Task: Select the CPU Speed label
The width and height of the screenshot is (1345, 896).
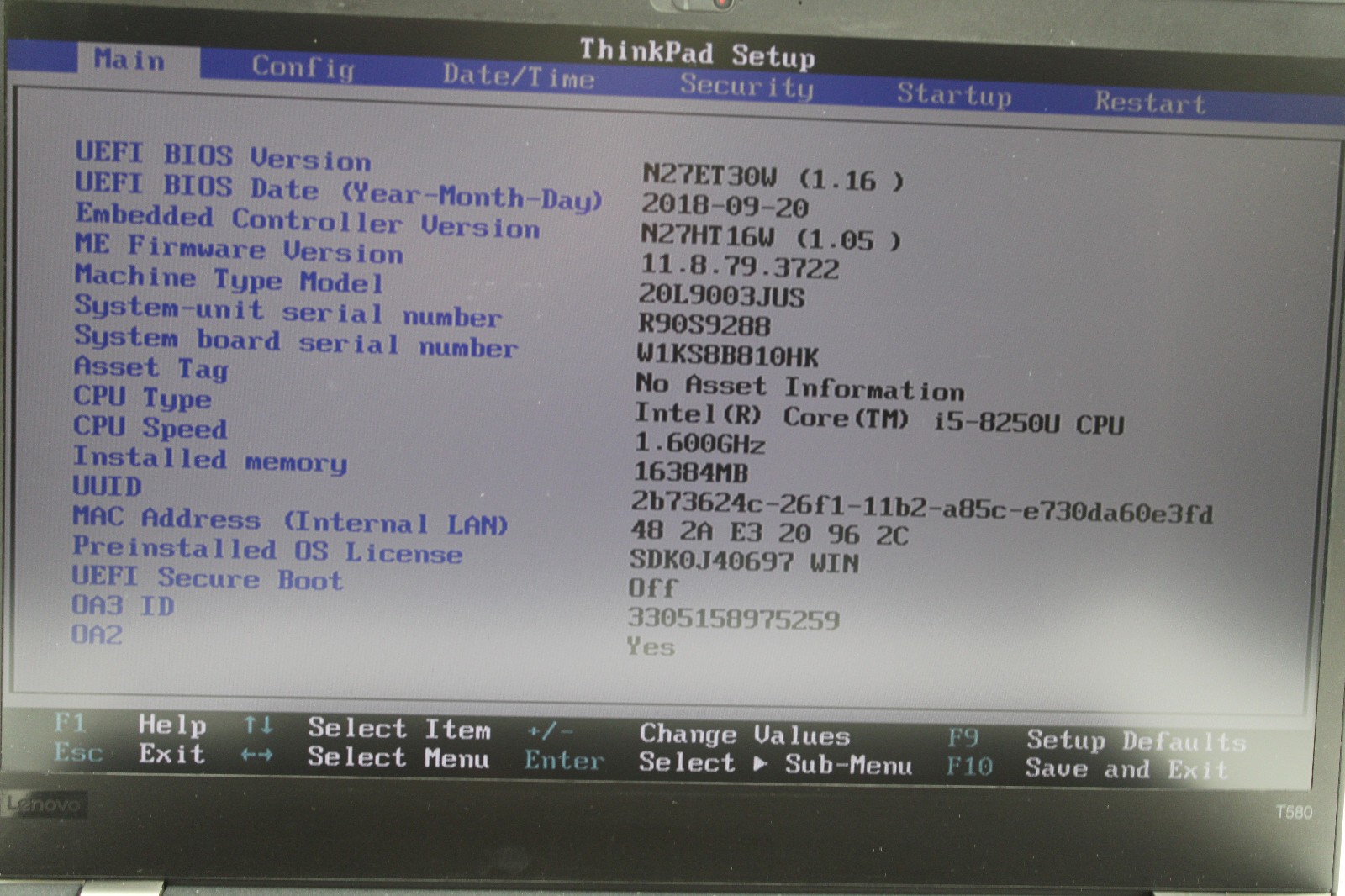Action: tap(150, 427)
